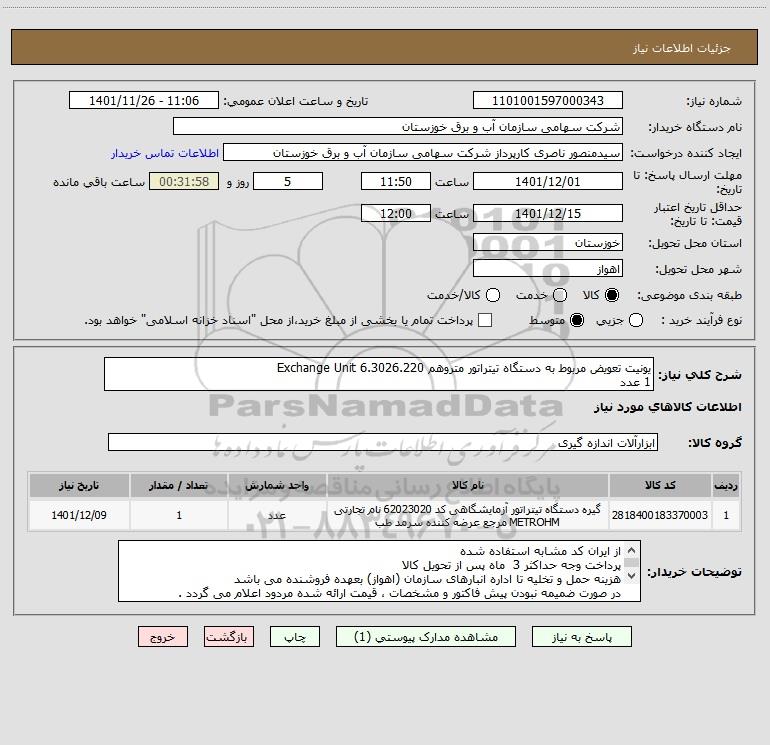Open مشاهده مدارک پیوستی (1) button
This screenshot has width=770, height=745.
(x=426, y=637)
